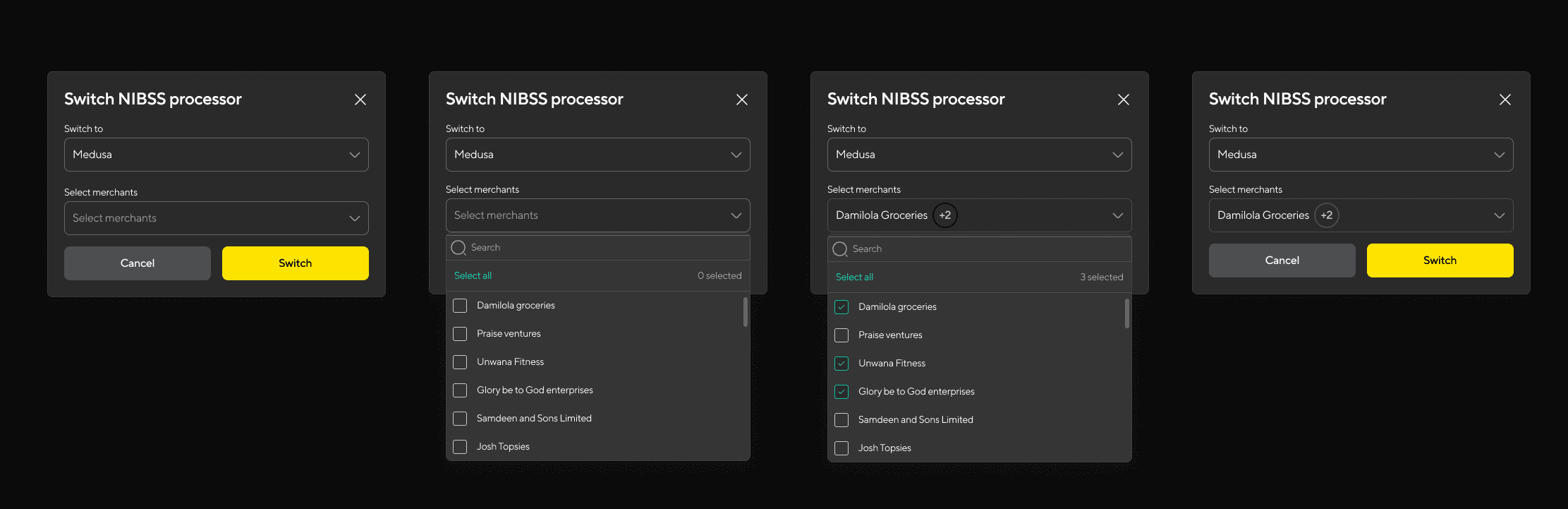Close the dialog showing 0 selected merchants
The height and width of the screenshot is (509, 1568).
(x=742, y=100)
